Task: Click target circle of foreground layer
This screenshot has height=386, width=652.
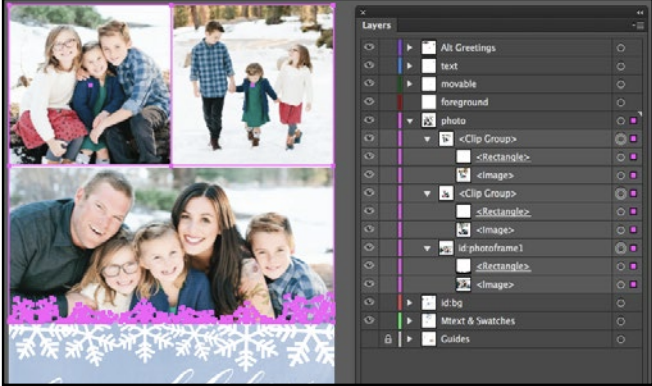Action: [620, 102]
